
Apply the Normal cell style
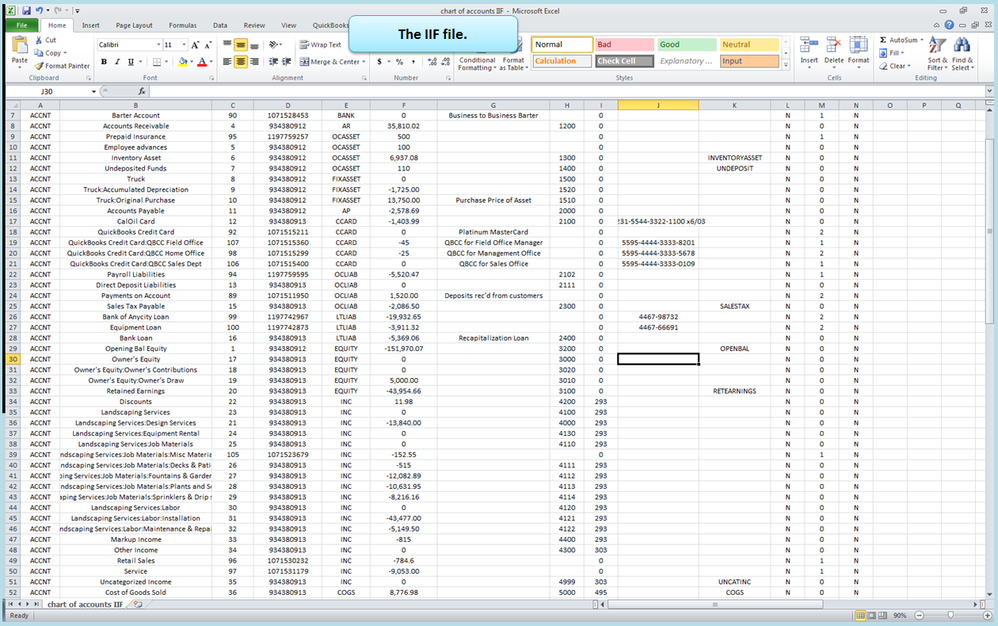pos(562,45)
